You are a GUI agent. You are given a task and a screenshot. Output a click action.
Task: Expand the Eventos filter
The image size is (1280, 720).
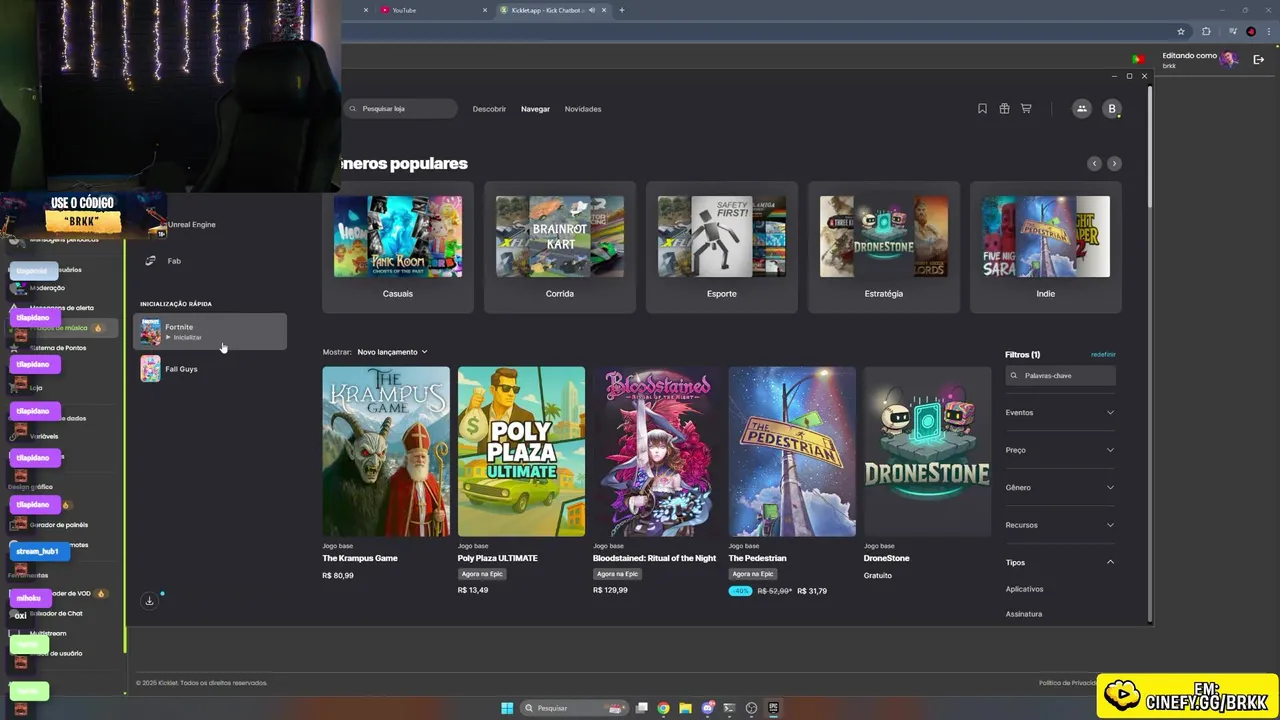pos(1060,412)
